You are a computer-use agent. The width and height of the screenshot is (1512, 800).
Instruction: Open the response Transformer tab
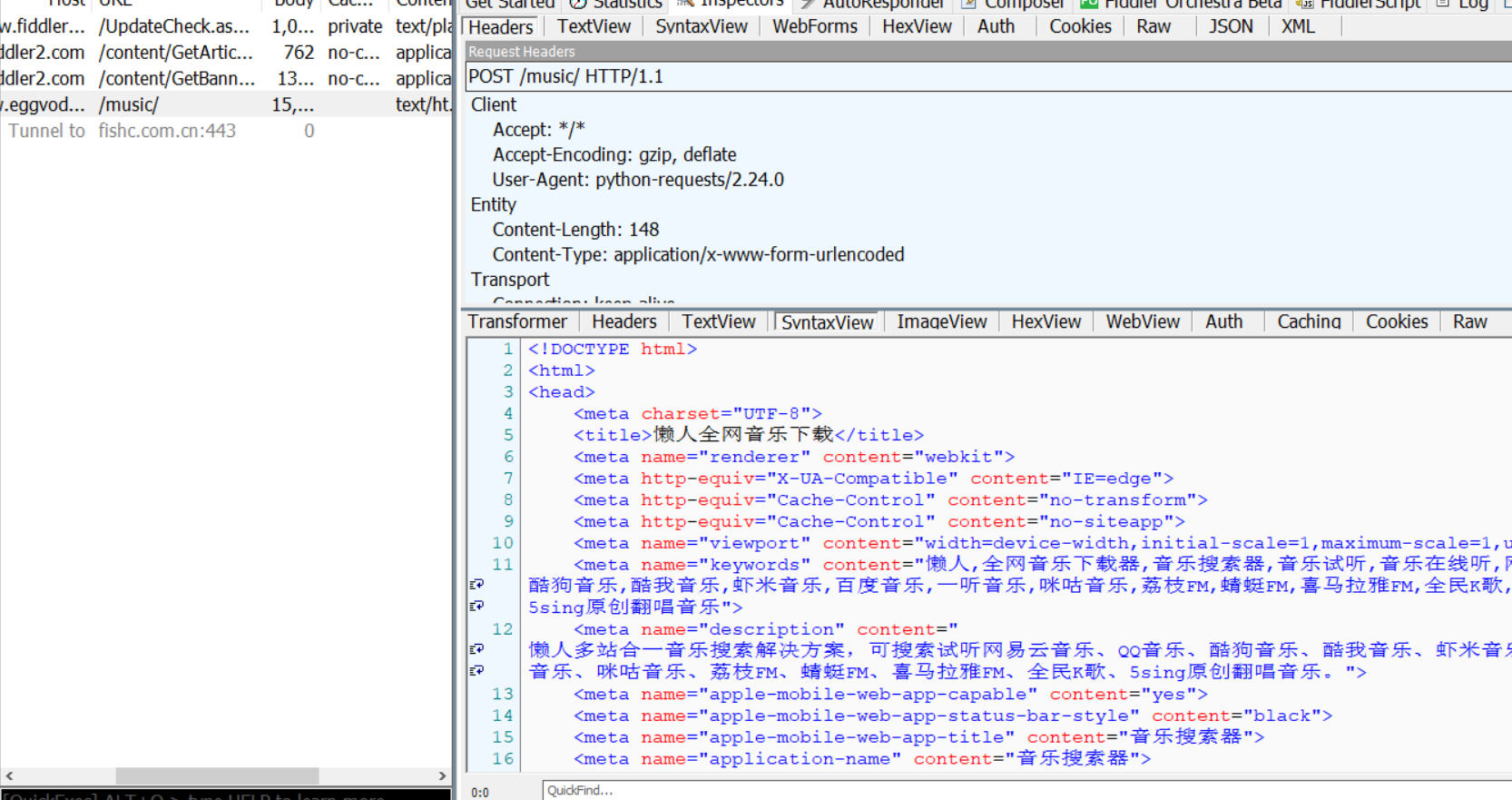click(x=517, y=321)
